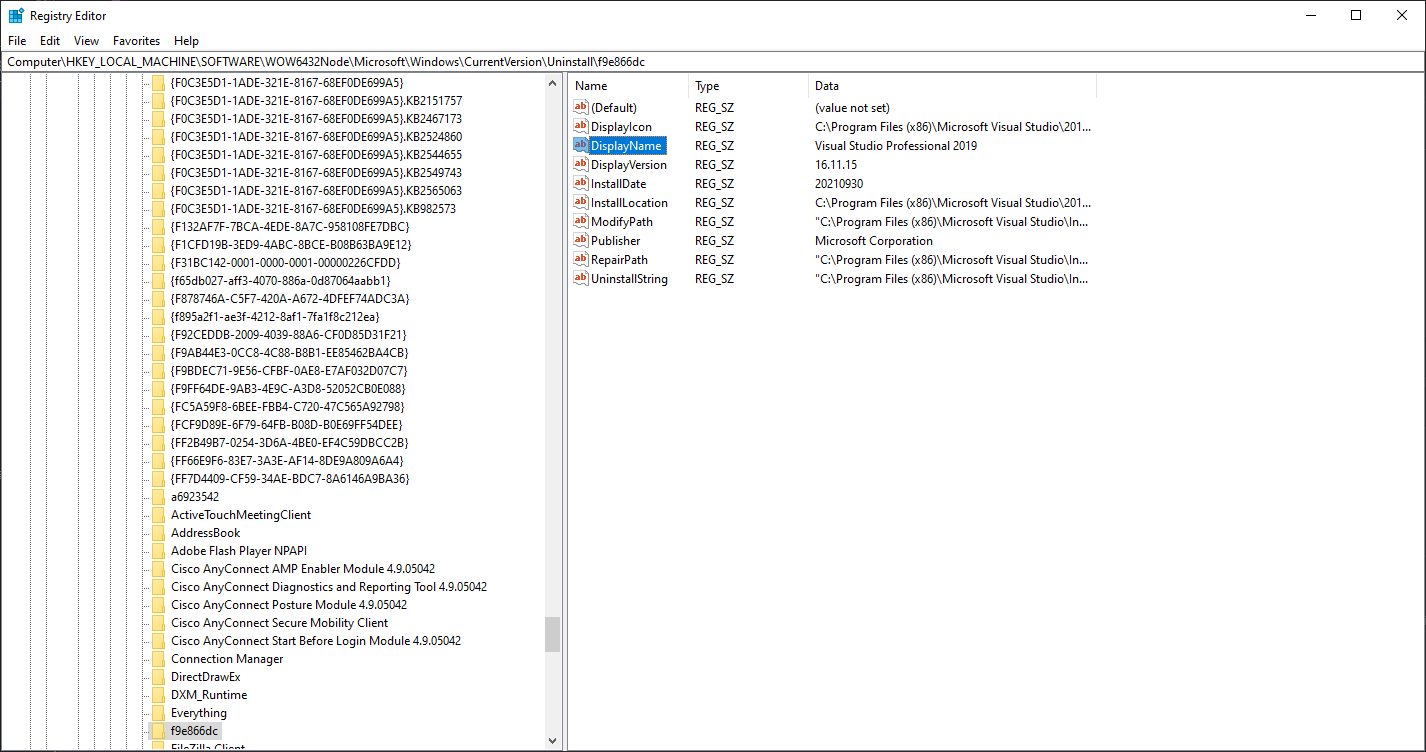The image size is (1426, 752).
Task: Click the folder icon of f9e866dc key
Action: tap(158, 731)
